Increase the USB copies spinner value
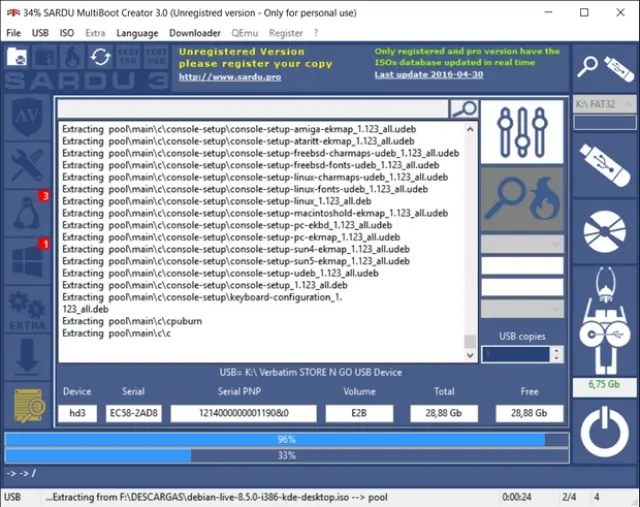 557,350
